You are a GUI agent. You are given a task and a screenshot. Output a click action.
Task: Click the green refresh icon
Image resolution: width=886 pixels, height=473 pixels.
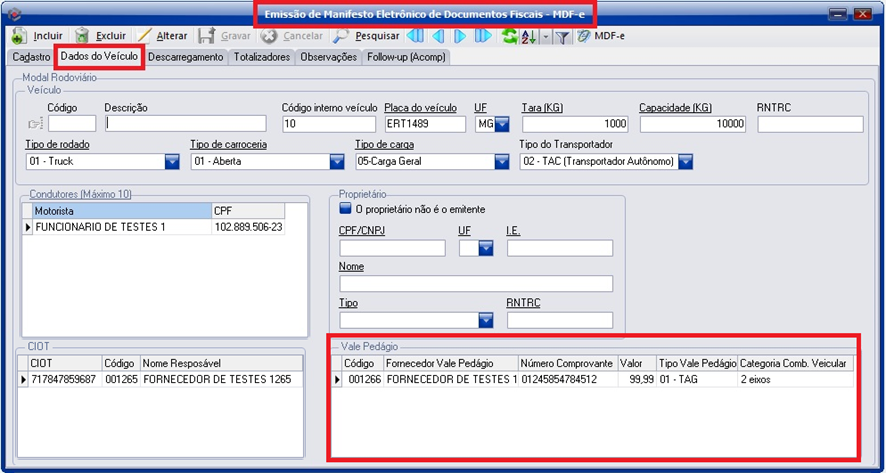pos(510,36)
